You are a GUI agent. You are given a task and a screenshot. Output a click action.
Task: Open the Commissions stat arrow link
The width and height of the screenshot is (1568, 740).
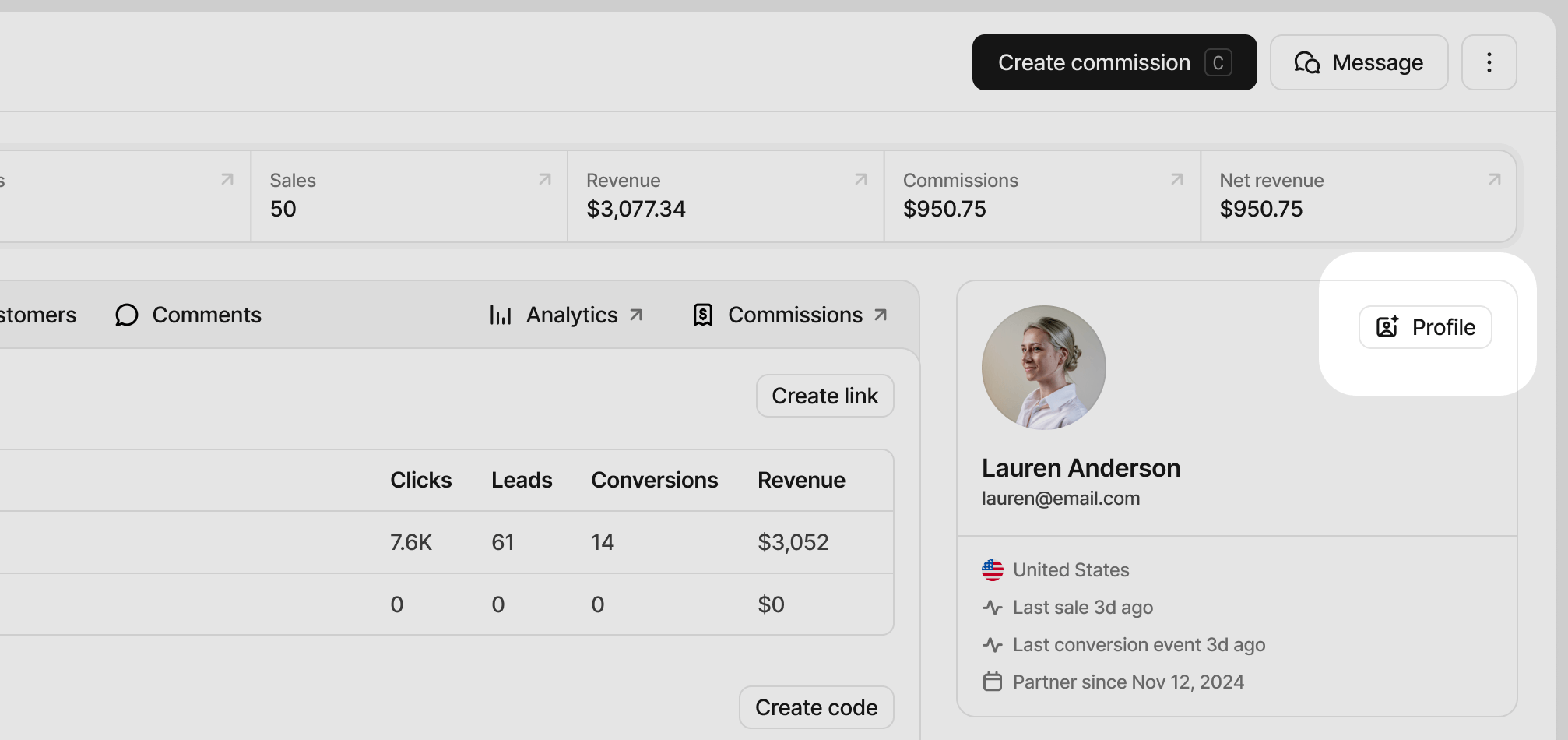[x=1177, y=180]
